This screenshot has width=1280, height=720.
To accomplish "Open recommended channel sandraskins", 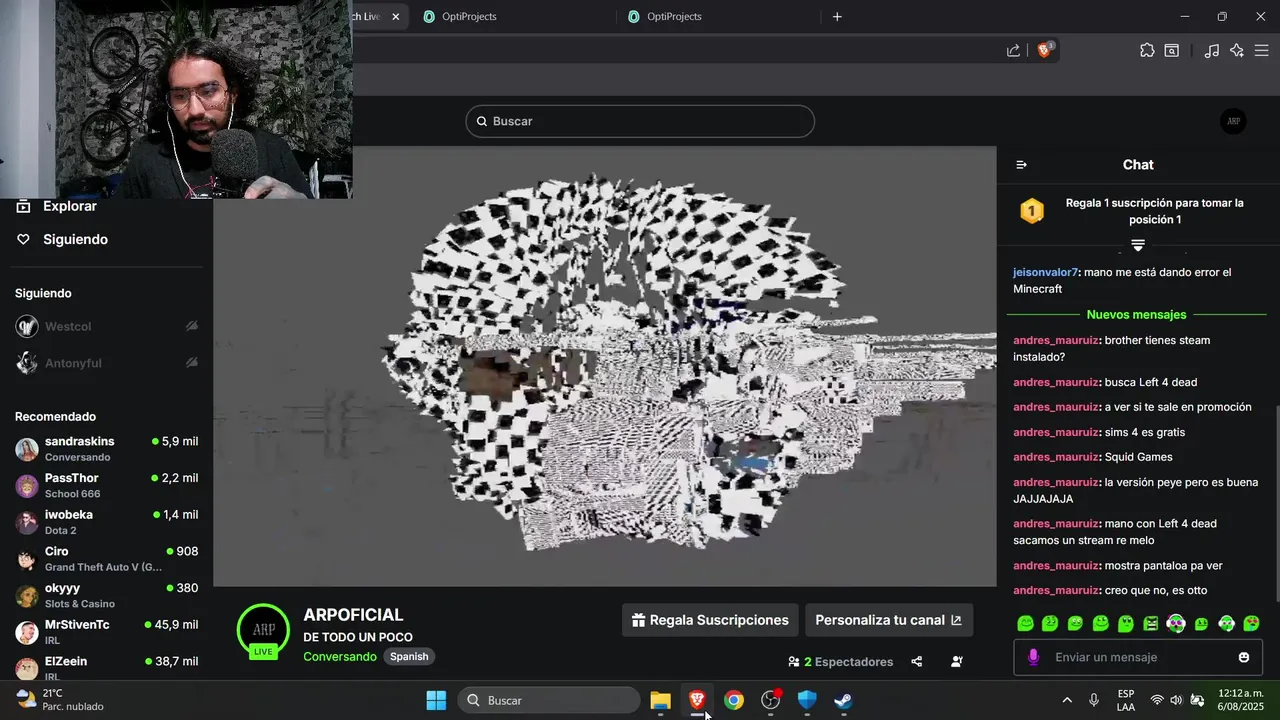I will 106,449.
